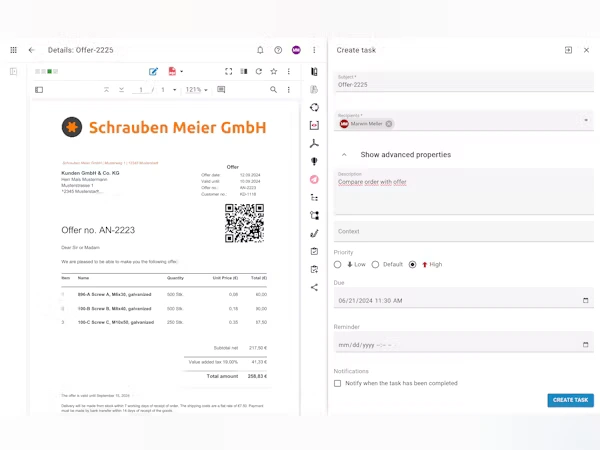Open the structure tree icon in sidebar

[314, 197]
